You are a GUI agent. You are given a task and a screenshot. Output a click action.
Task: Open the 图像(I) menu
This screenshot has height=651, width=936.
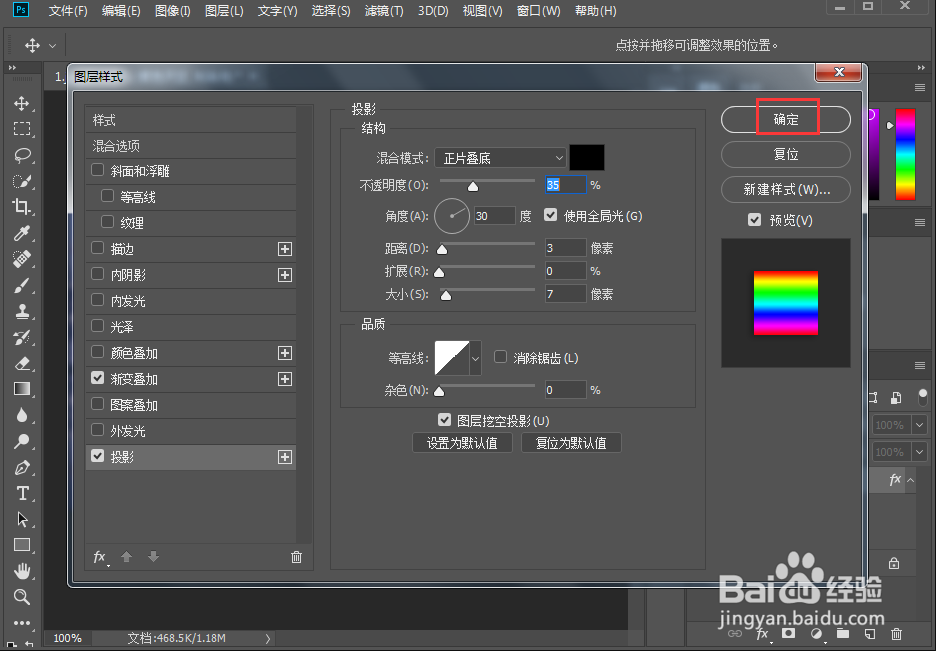173,11
